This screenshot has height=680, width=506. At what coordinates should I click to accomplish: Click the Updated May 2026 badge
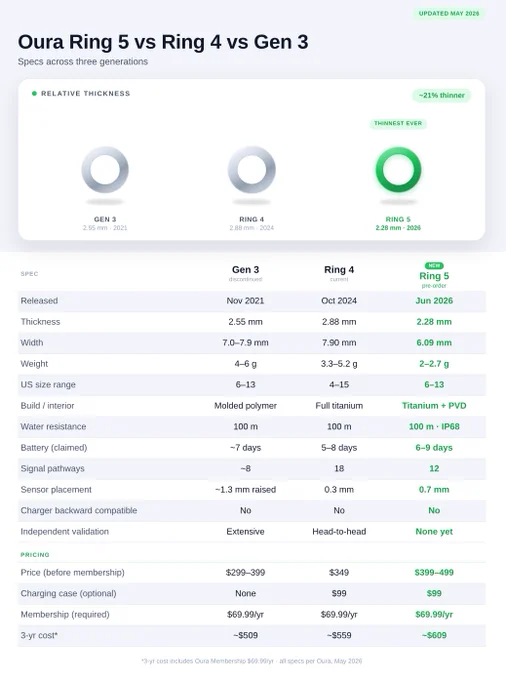[449, 13]
